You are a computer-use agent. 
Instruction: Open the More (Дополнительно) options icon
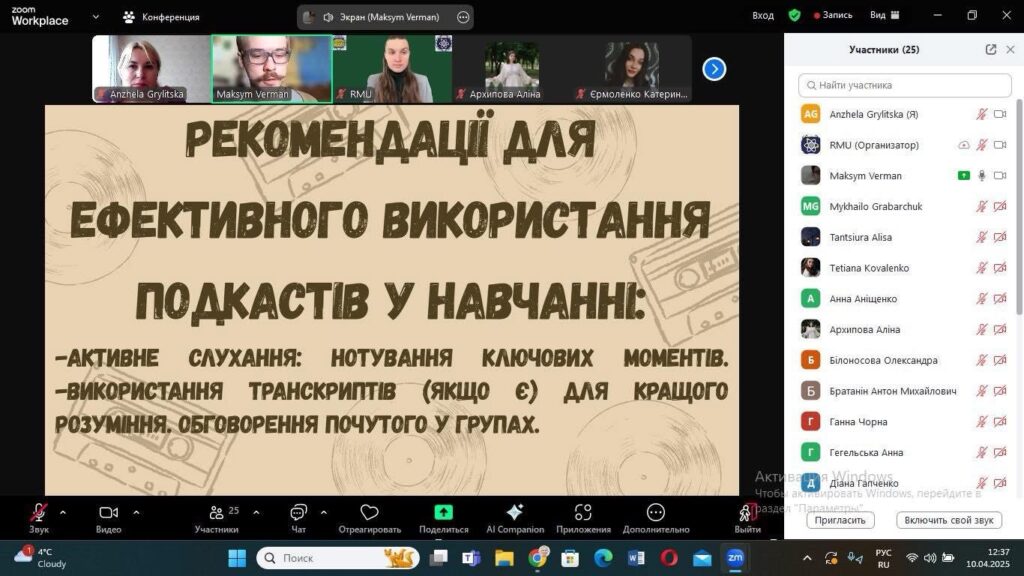[655, 513]
